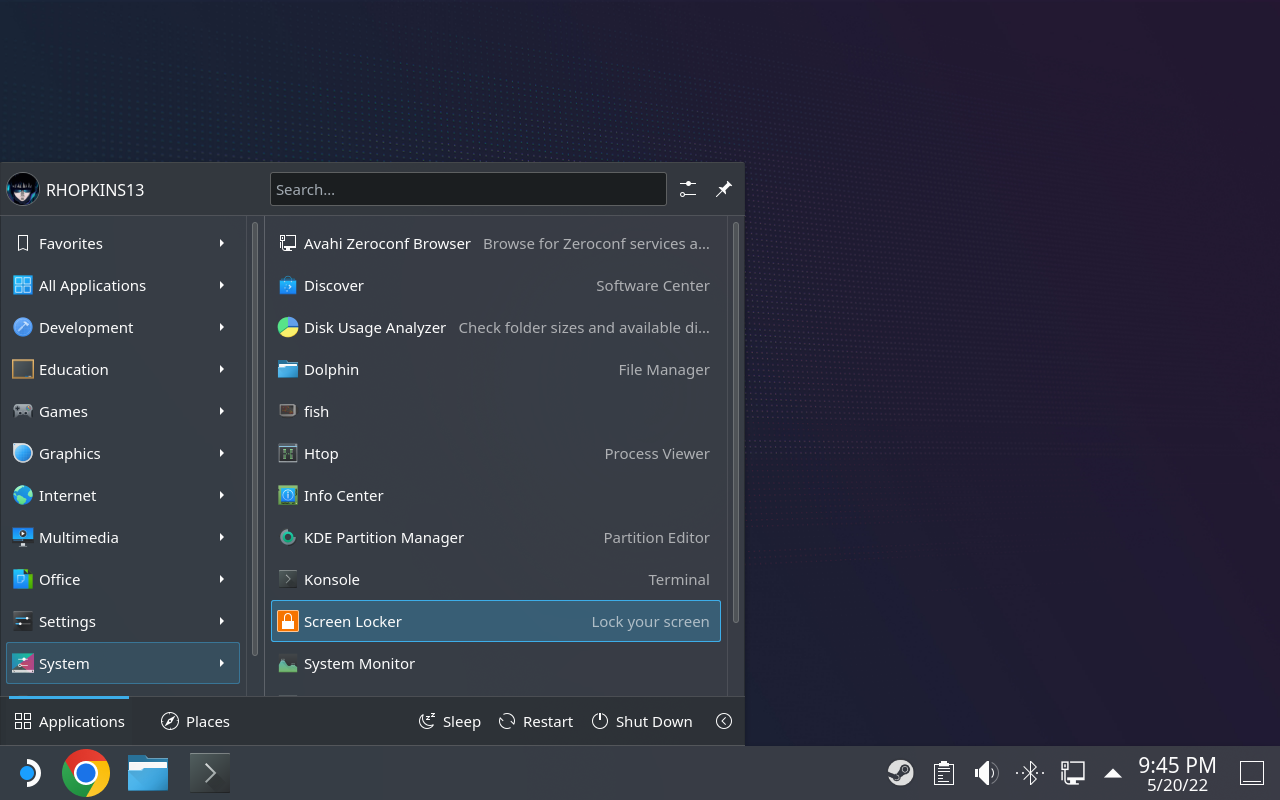The image size is (1280, 800).
Task: Open Info Center icon
Action: pyautogui.click(x=288, y=495)
